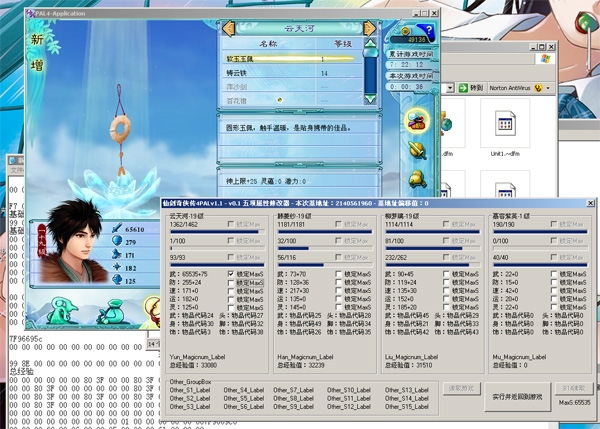Click Yun Tianhe's 总经验值 33080 label

click(193, 365)
